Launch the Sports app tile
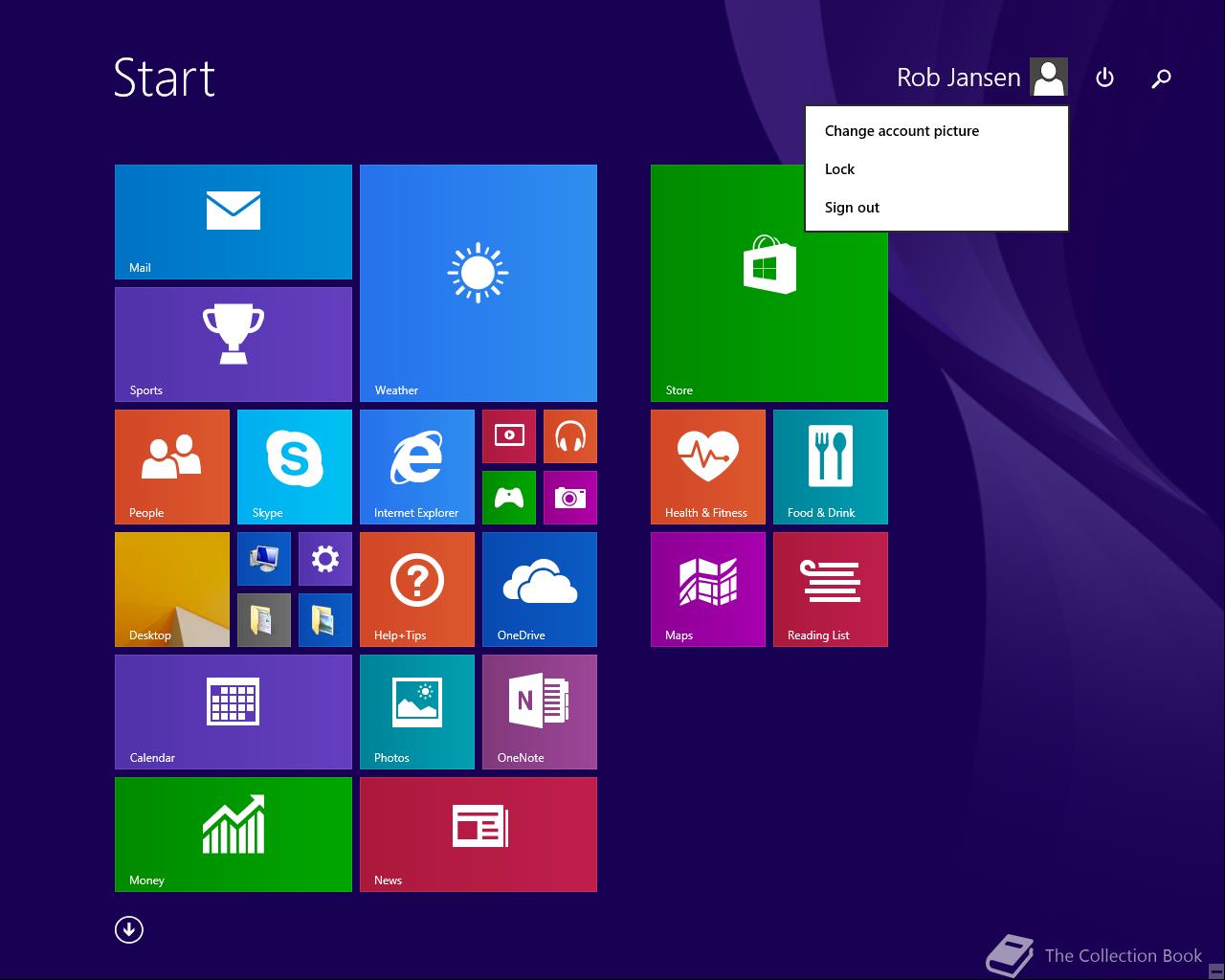The height and width of the screenshot is (980, 1225). [234, 345]
